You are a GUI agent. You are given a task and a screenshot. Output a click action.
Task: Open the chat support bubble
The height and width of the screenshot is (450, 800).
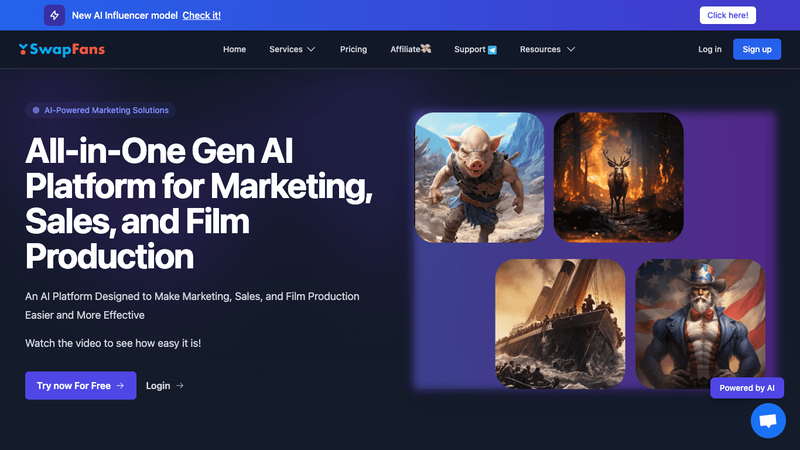[x=768, y=421]
